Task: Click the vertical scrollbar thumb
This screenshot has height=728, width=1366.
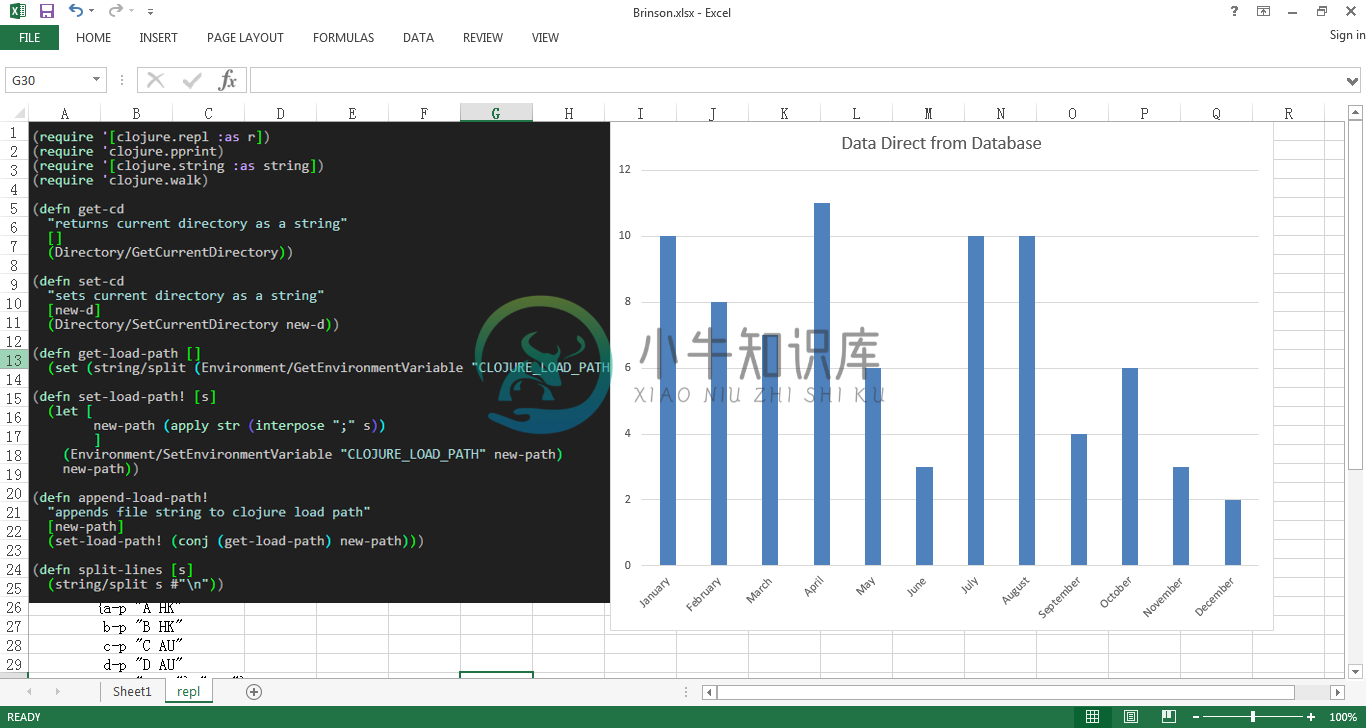Action: (1355, 296)
